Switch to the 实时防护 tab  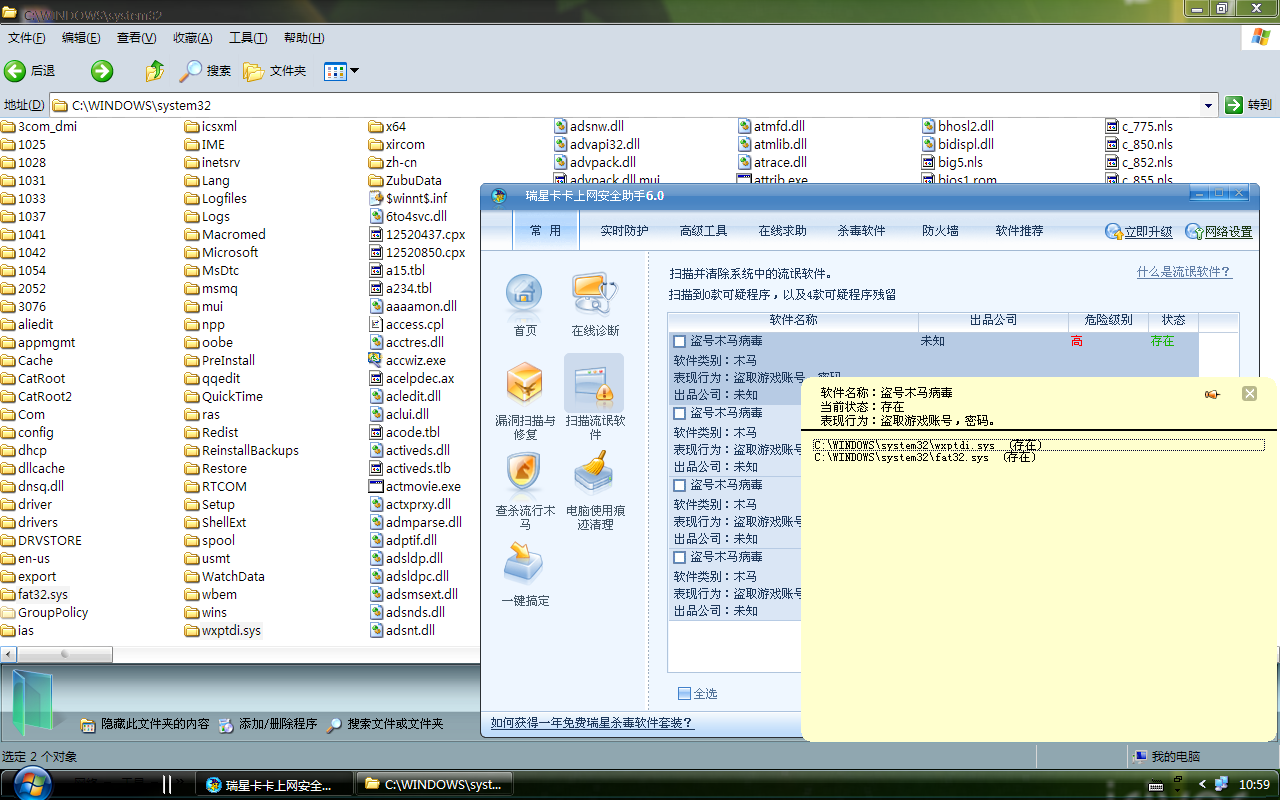tap(624, 231)
